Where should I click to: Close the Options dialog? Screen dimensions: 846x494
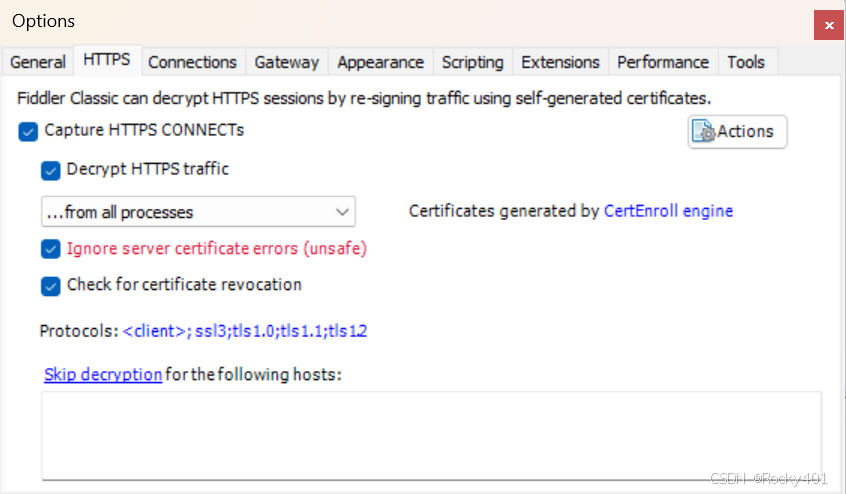[829, 25]
